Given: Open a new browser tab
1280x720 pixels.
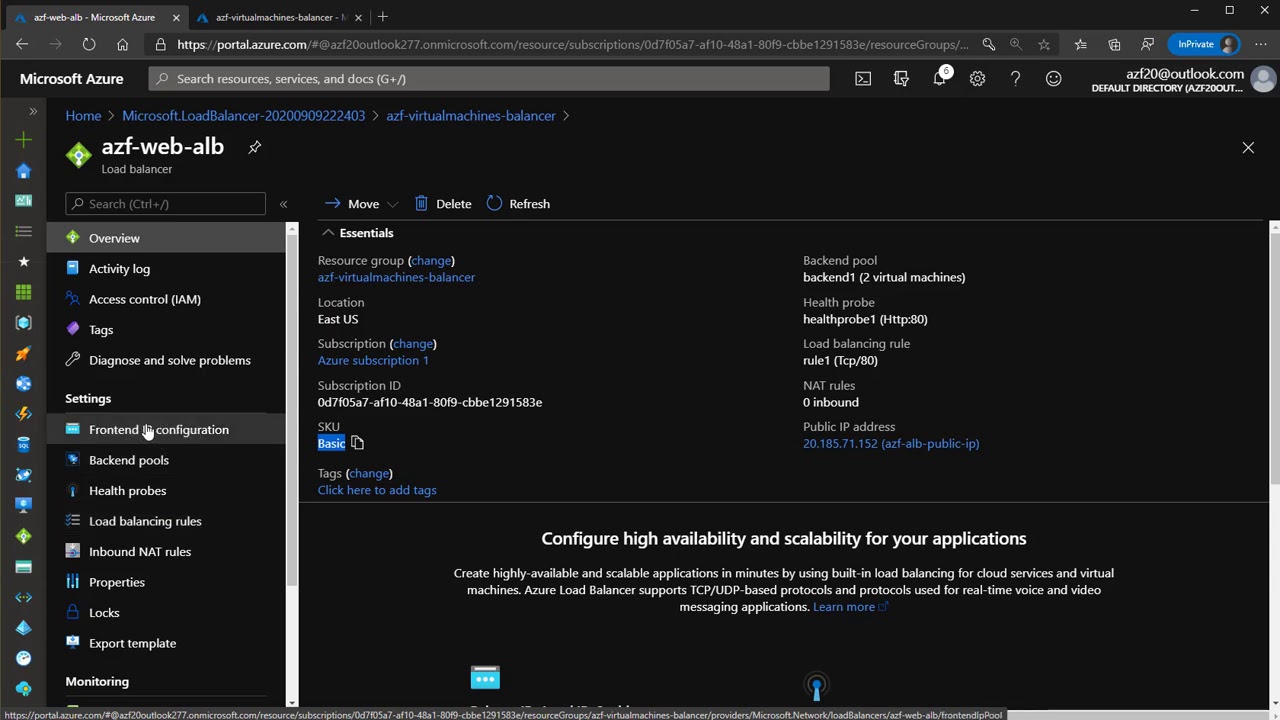Looking at the screenshot, I should (383, 16).
